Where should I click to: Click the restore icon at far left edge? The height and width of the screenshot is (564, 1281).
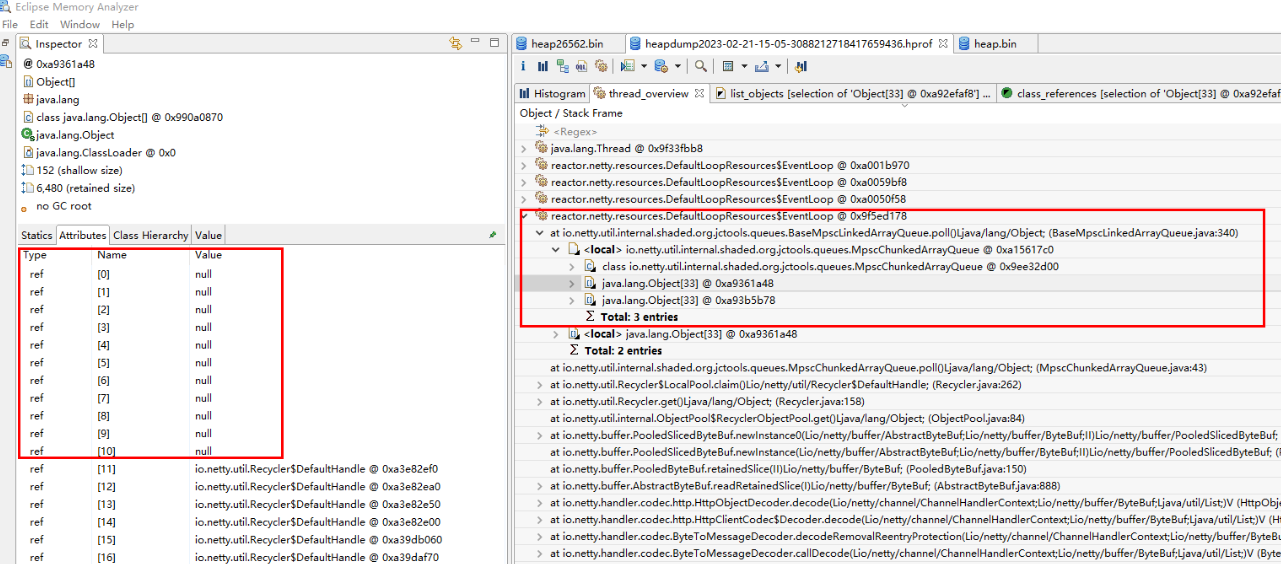tap(7, 43)
